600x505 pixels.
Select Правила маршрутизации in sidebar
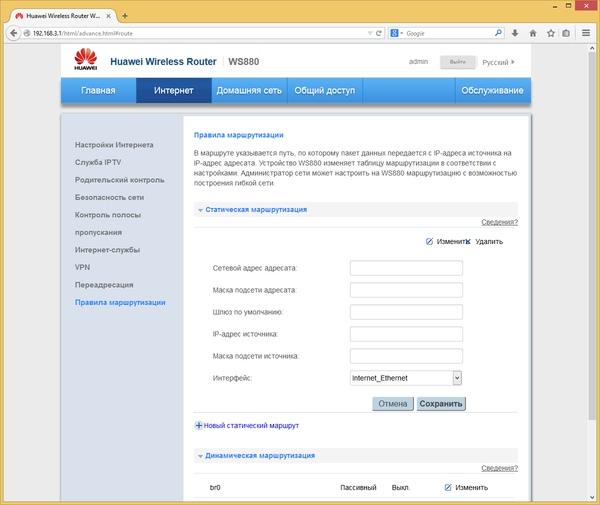[x=120, y=302]
